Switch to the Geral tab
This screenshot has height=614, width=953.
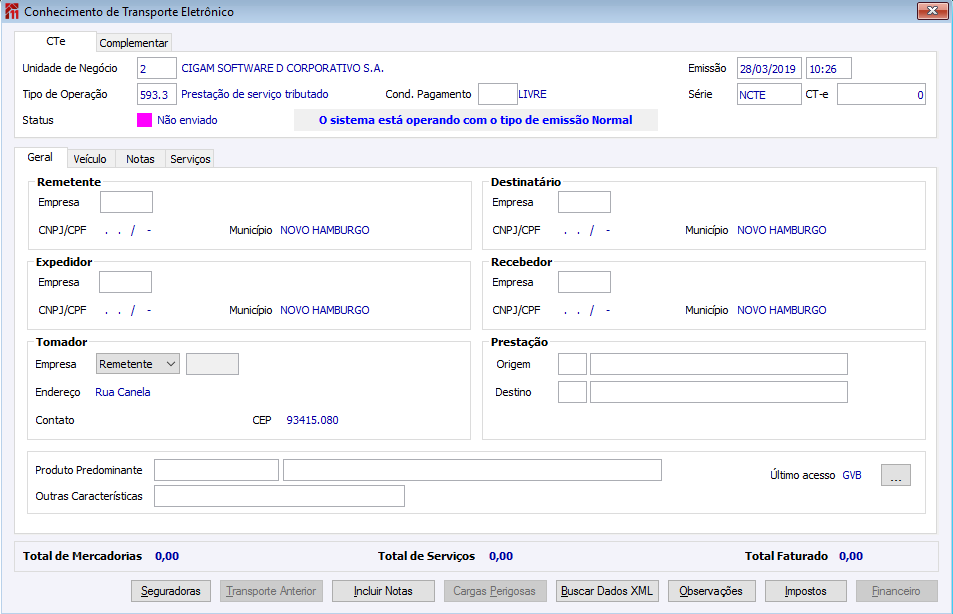click(x=40, y=157)
